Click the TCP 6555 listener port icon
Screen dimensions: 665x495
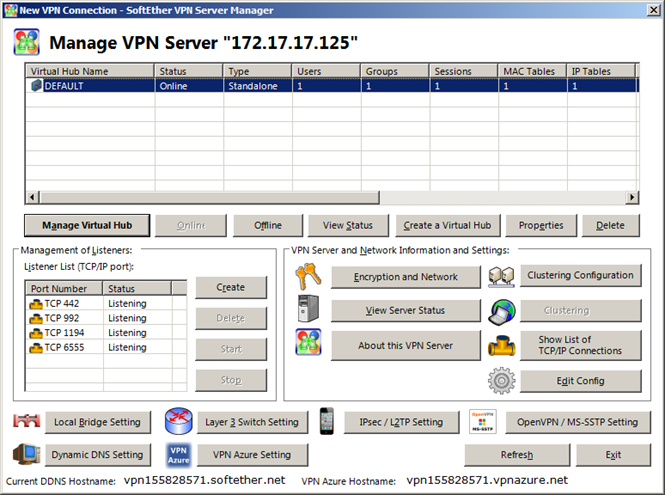[36, 348]
